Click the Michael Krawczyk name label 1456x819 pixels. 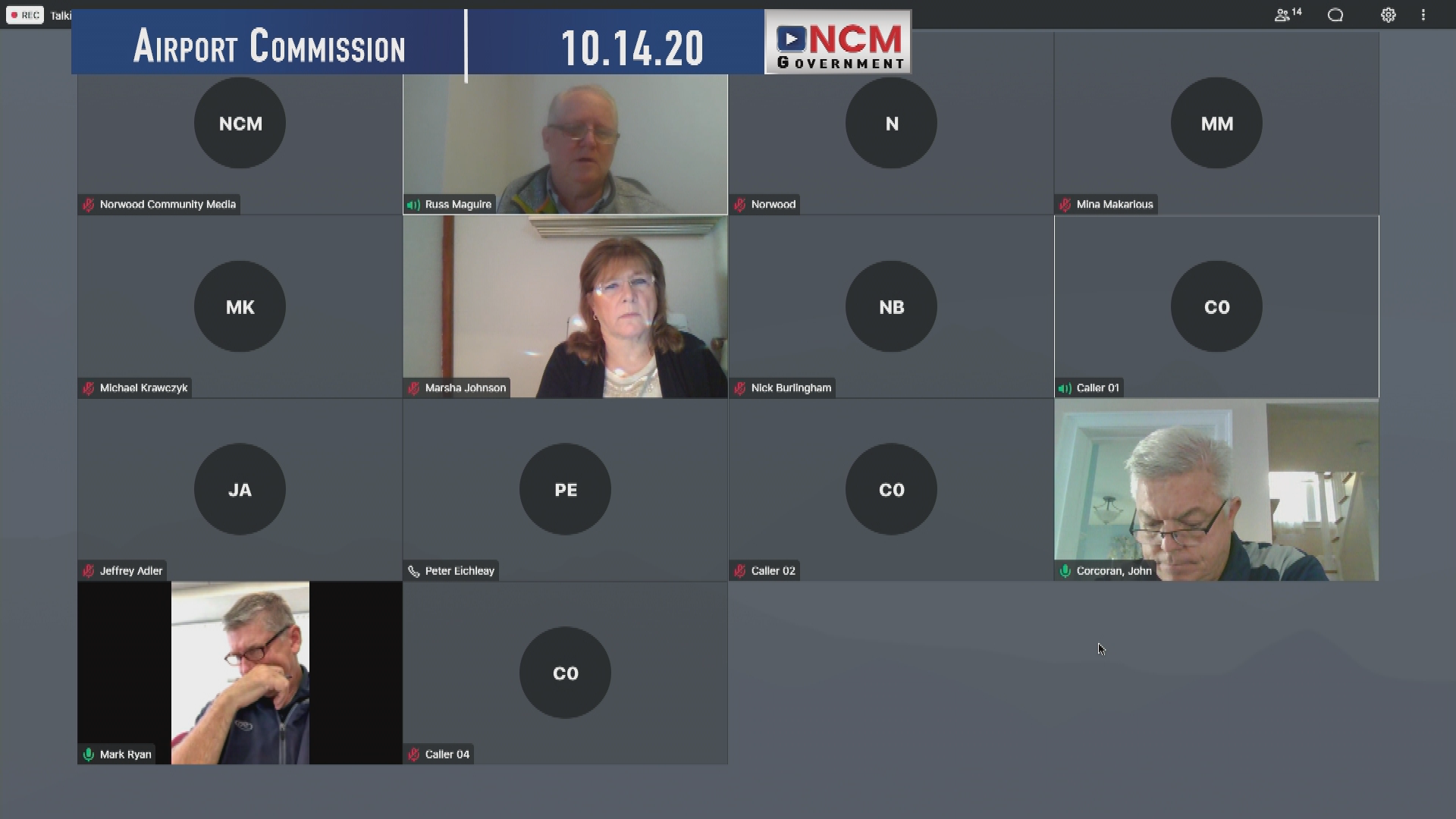(143, 388)
